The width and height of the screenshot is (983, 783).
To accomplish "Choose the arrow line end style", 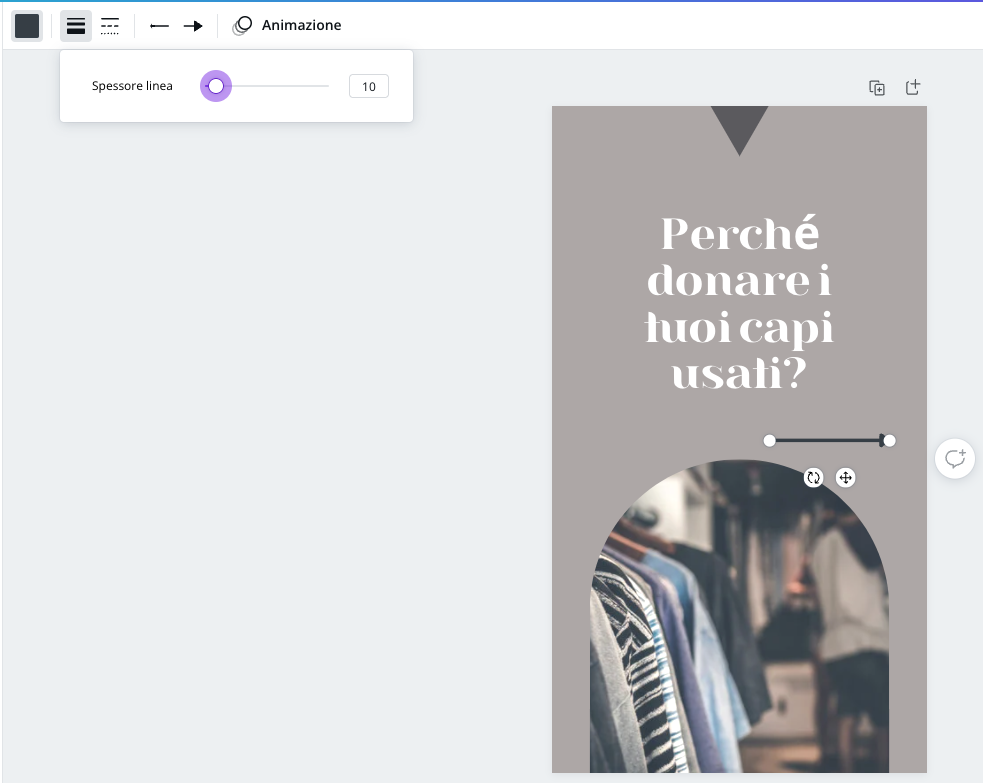I will [x=193, y=26].
